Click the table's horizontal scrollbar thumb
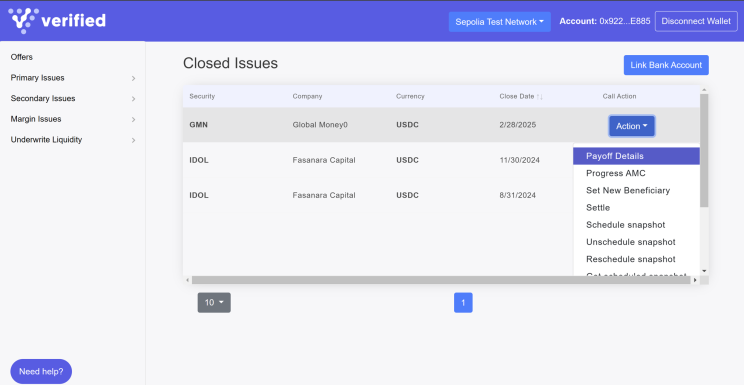 click(441, 280)
